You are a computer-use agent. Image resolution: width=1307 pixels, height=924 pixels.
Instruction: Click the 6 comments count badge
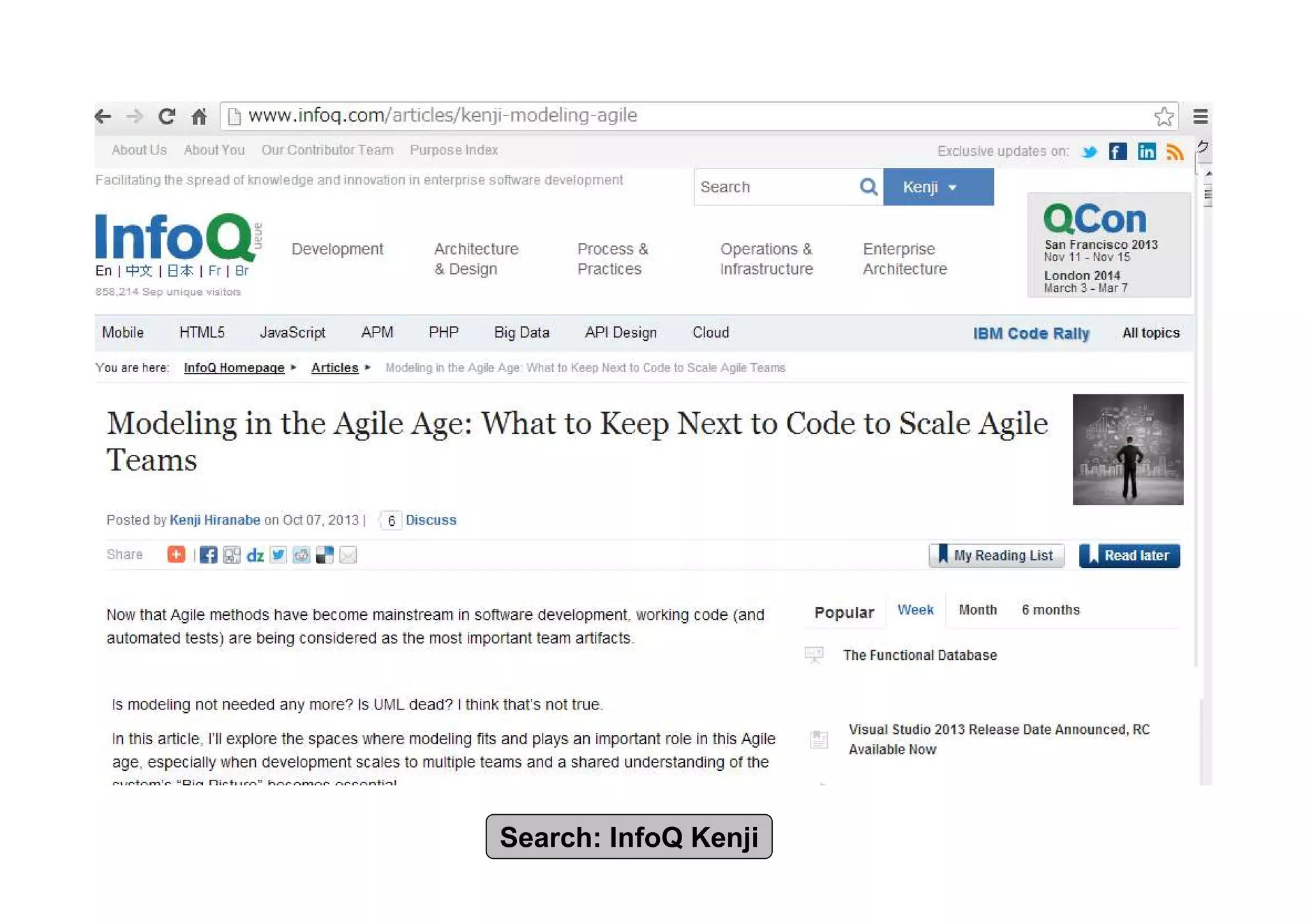tap(391, 521)
